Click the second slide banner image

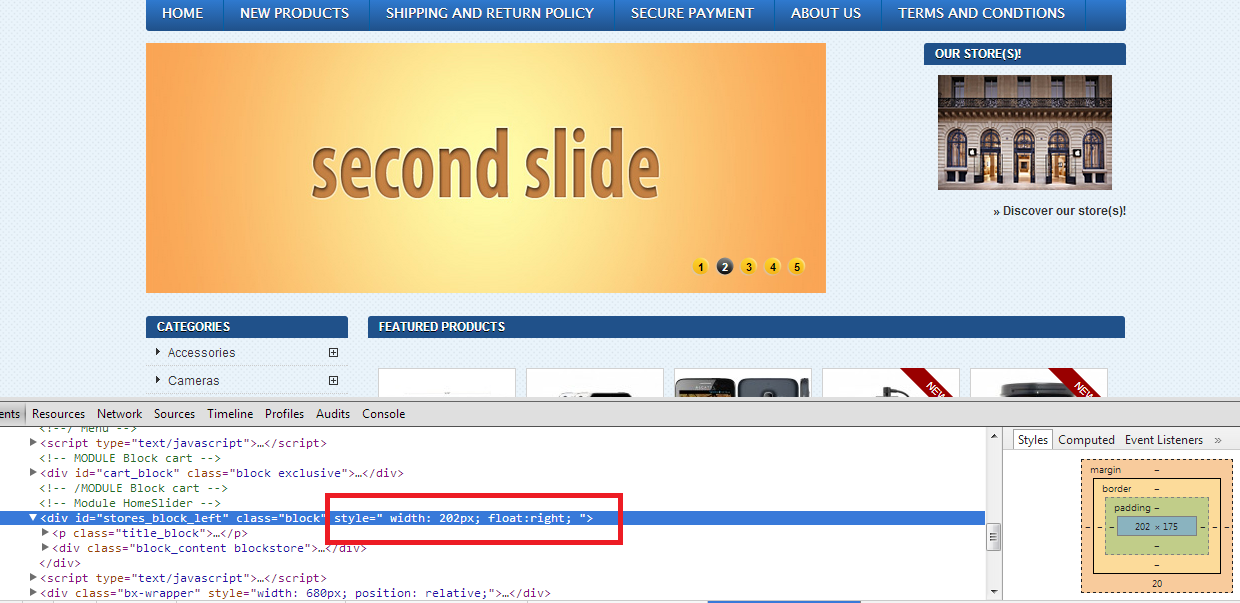click(486, 168)
